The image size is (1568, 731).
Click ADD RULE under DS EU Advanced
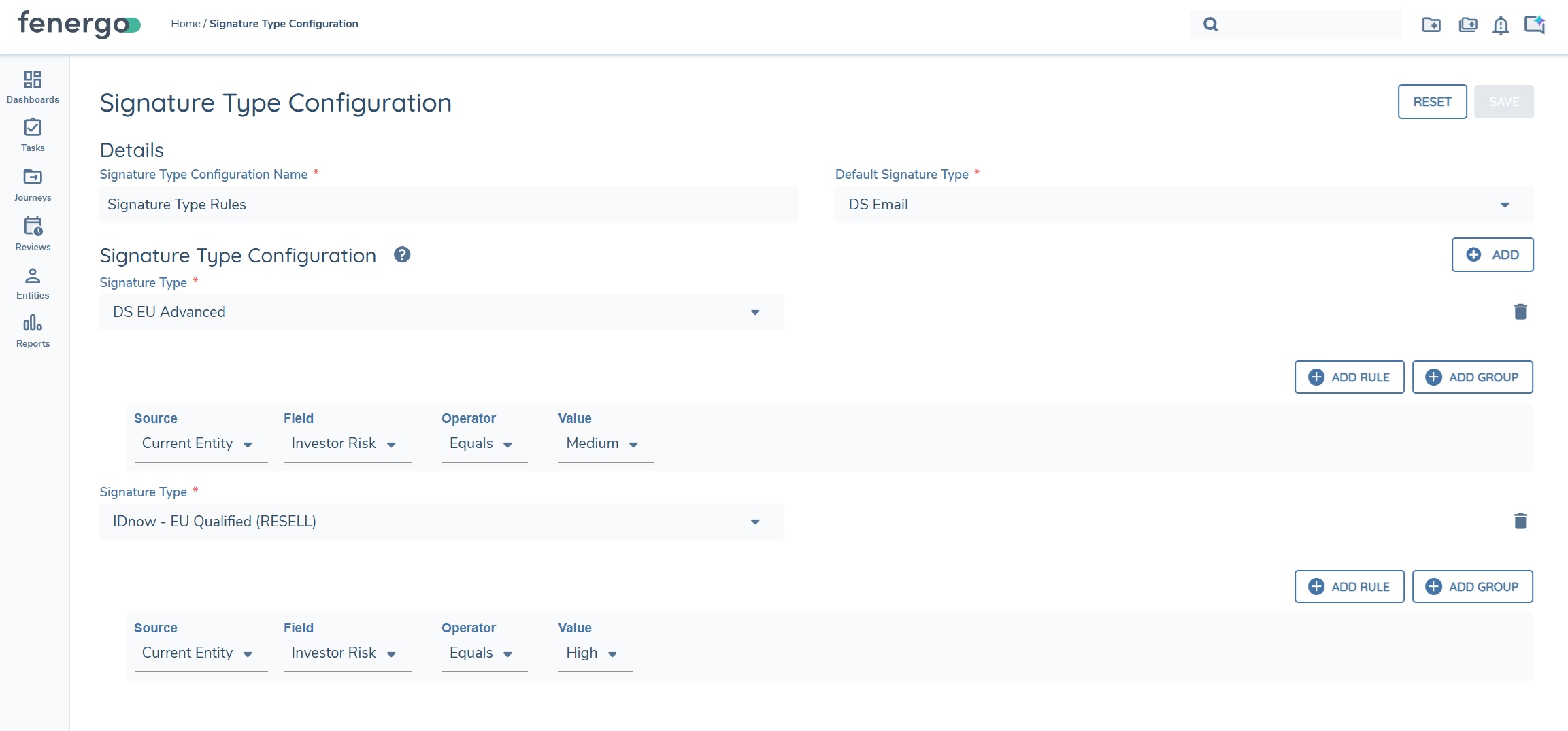(1349, 377)
